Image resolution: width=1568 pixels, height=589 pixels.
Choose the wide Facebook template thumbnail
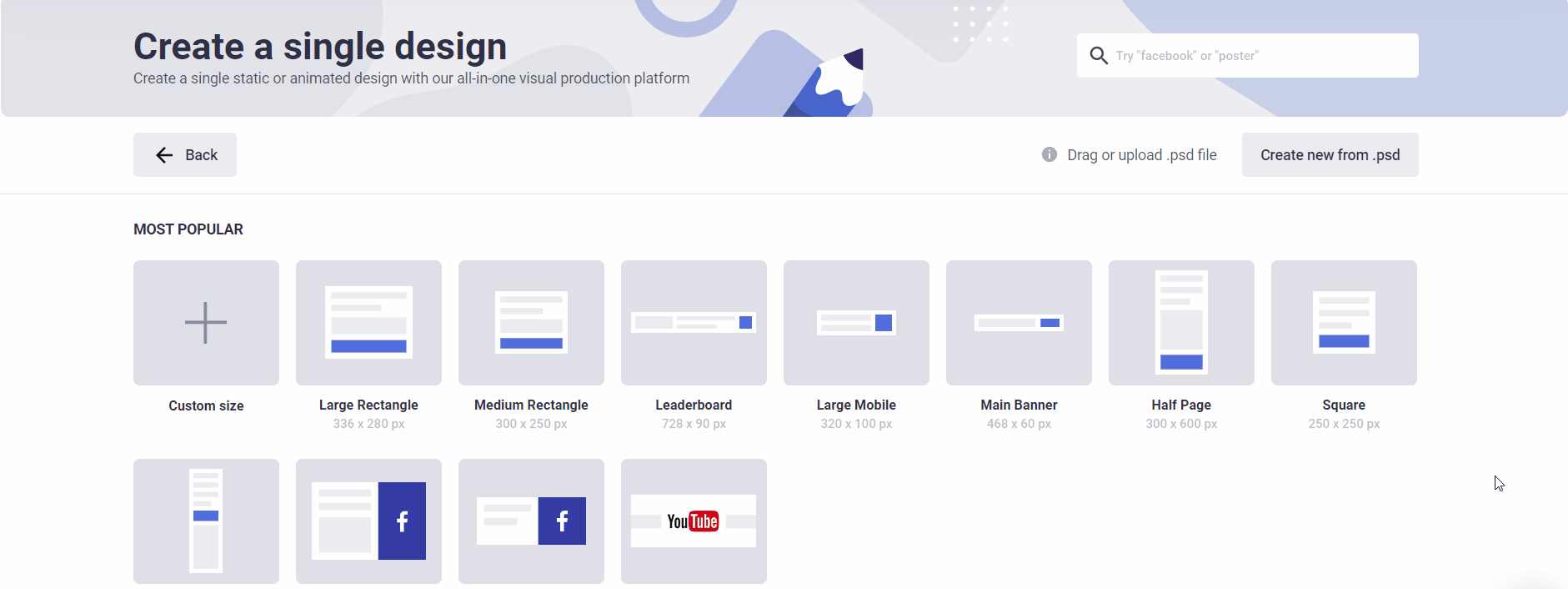click(x=531, y=521)
